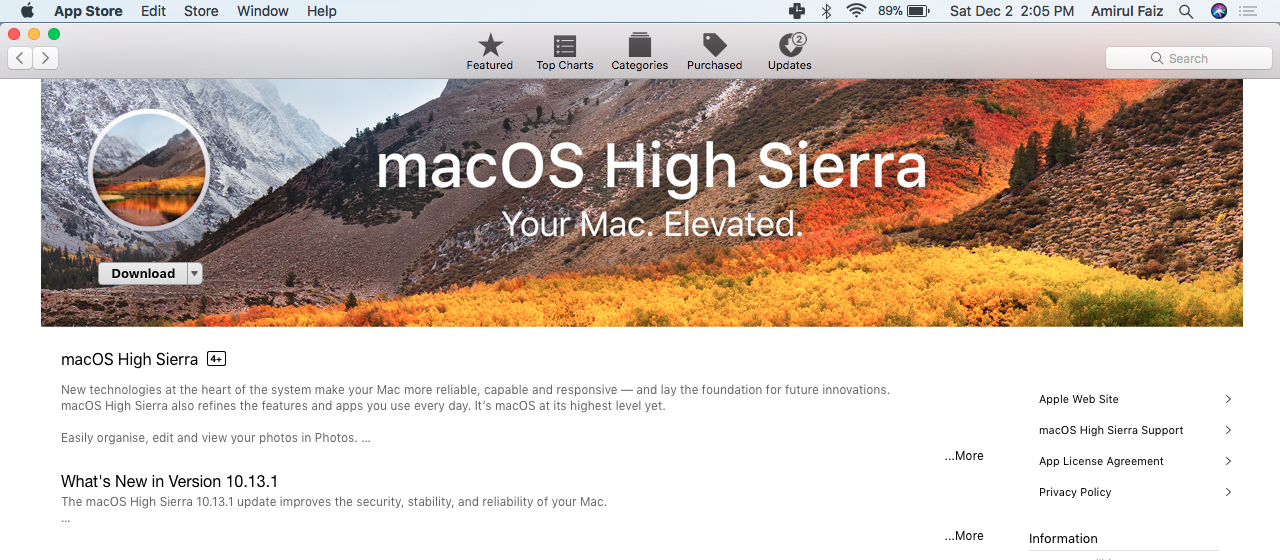Open the Apple menu

pos(27,11)
